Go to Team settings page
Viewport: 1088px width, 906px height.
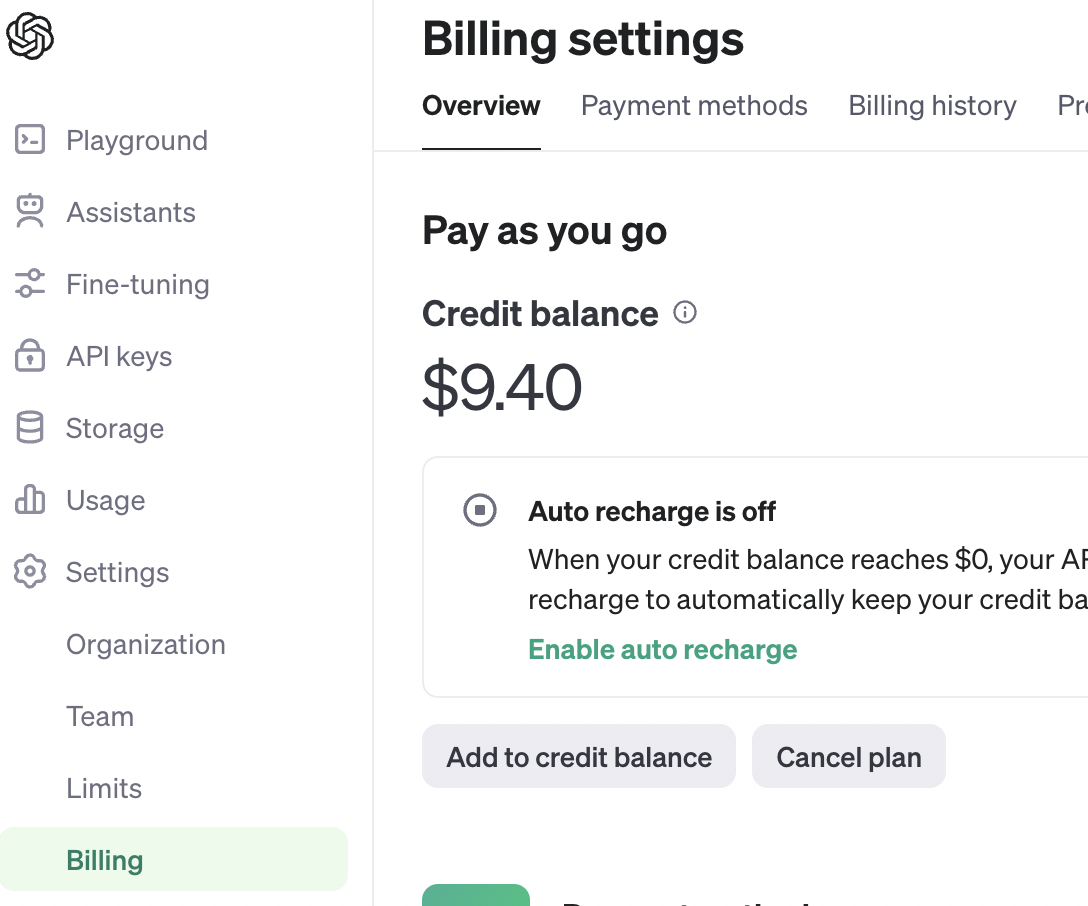(100, 716)
